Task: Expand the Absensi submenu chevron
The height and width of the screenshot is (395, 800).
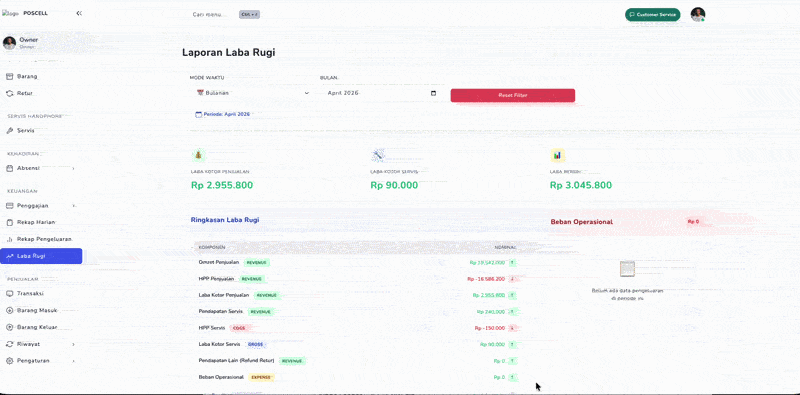Action: click(73, 168)
